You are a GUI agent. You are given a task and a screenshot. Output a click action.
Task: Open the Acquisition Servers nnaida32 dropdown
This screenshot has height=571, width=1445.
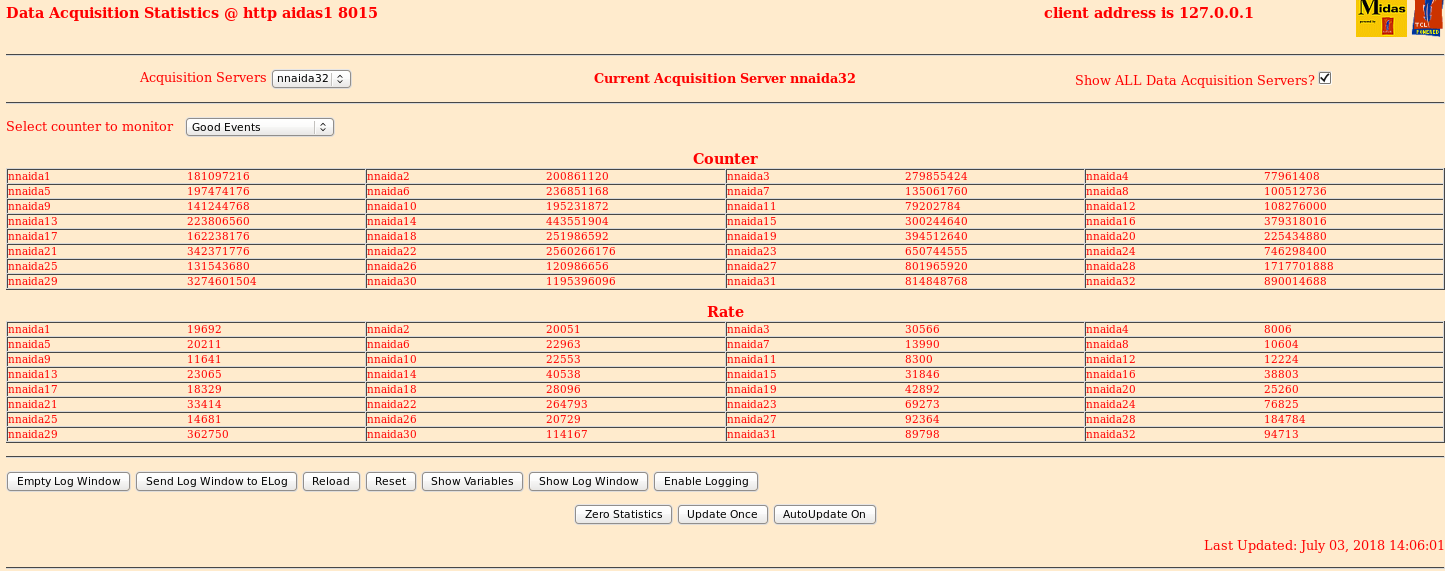point(311,78)
